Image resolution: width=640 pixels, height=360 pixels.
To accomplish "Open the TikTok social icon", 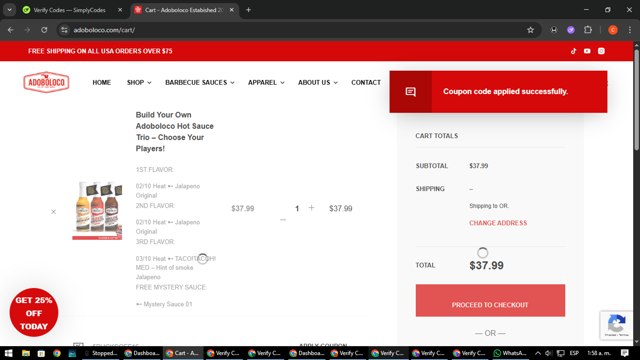I will tap(573, 51).
